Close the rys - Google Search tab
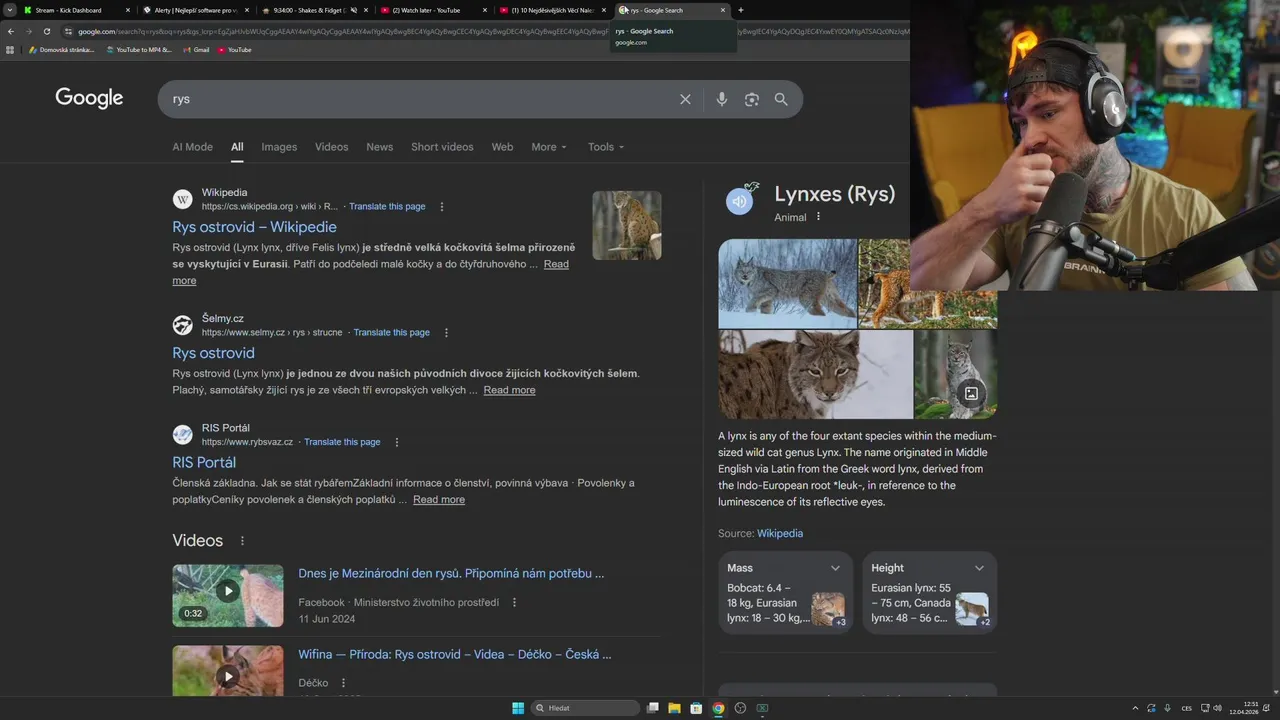 pos(723,10)
